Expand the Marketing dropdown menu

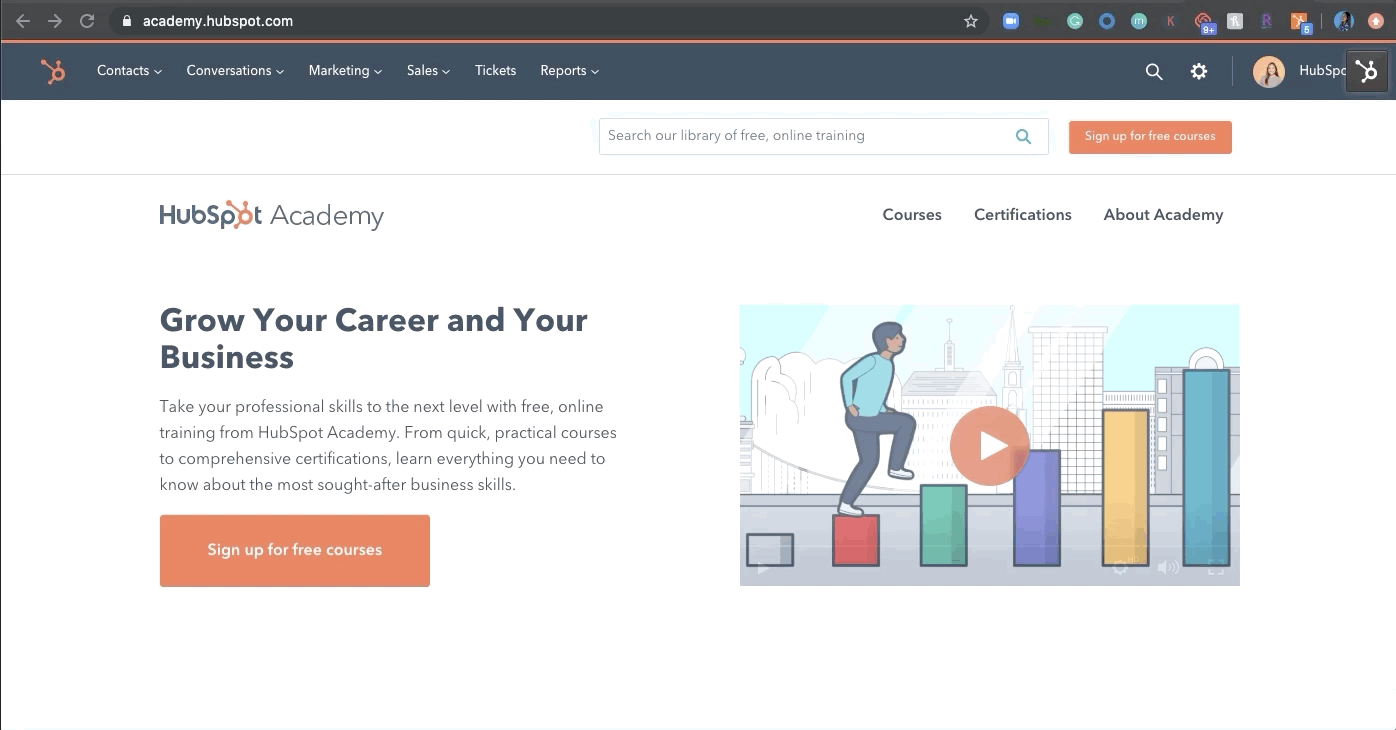(345, 71)
